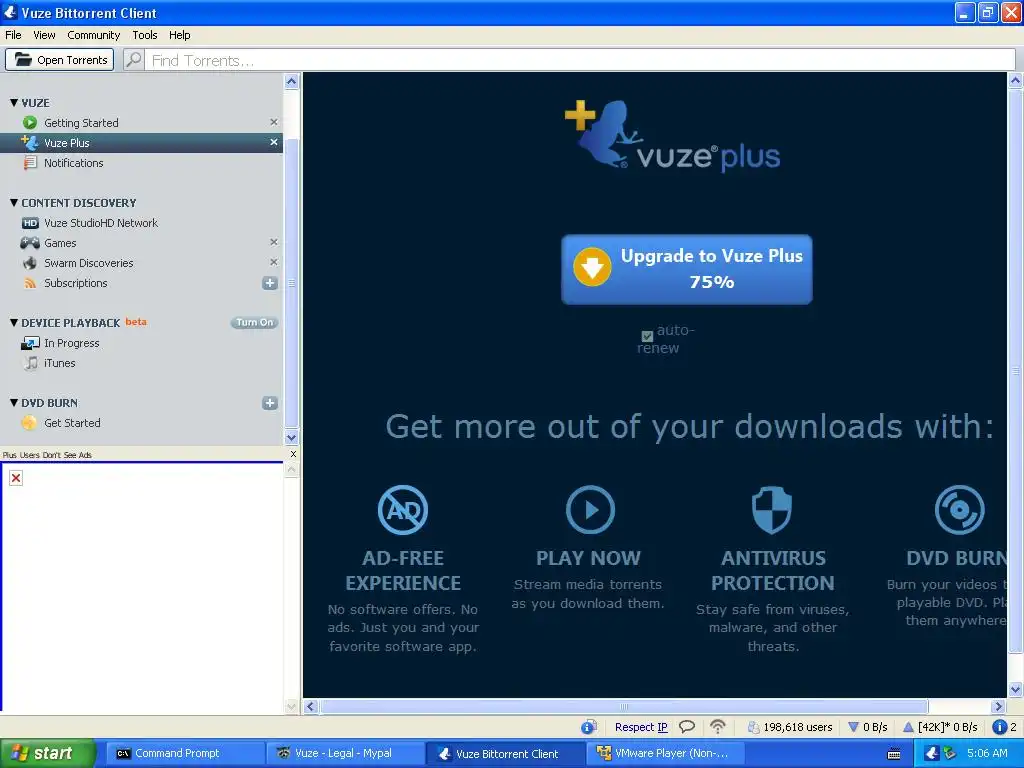Switch to Vuze - Legal - Mypal taskbar window
1024x768 pixels.
point(343,754)
